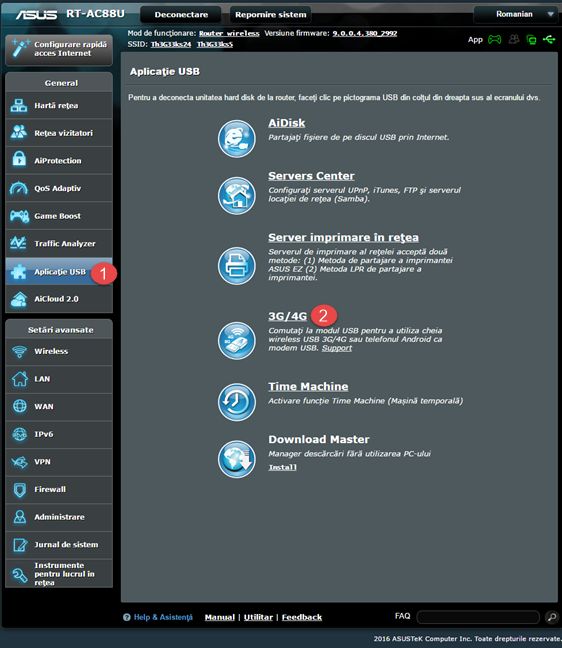Viewport: 562px width, 648px height.
Task: Open Administrare in sidebar
Action: [x=59, y=517]
